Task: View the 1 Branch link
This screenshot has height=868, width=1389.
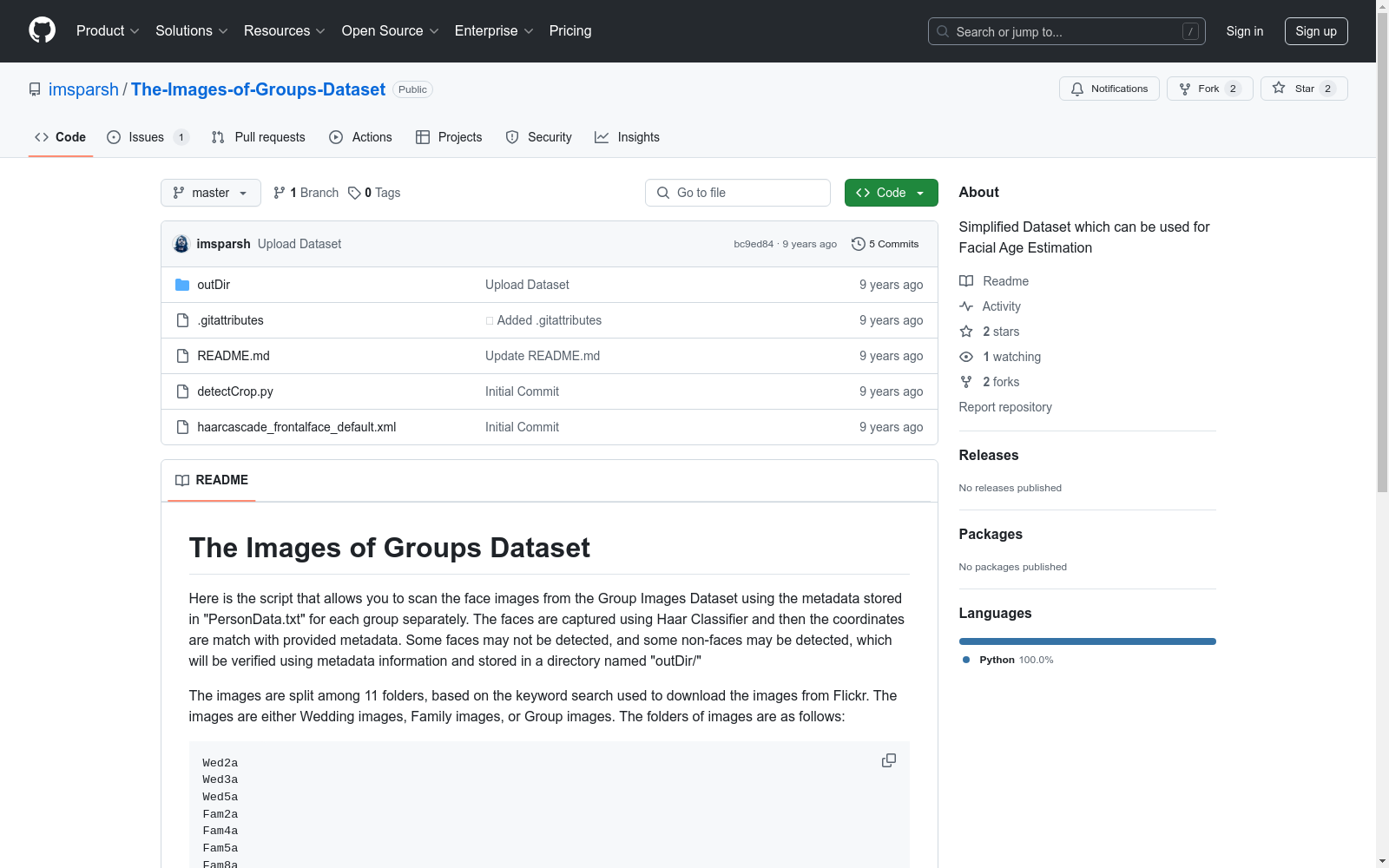Action: (x=306, y=193)
